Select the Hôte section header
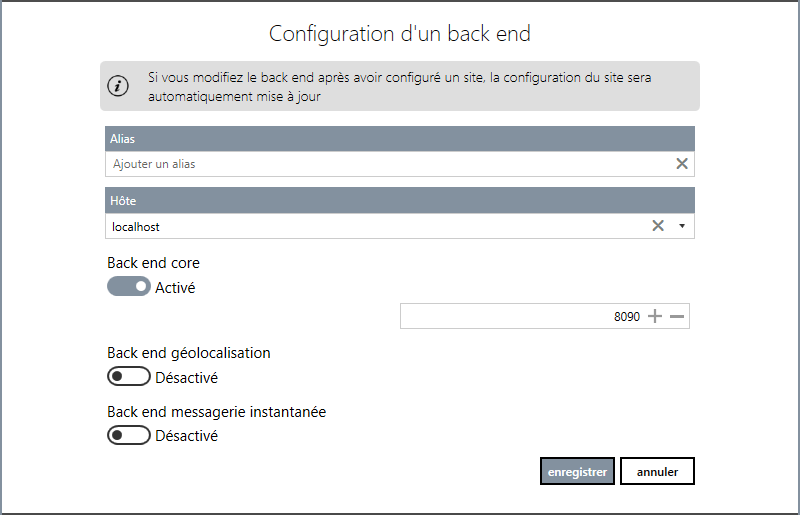800x515 pixels. (x=399, y=201)
